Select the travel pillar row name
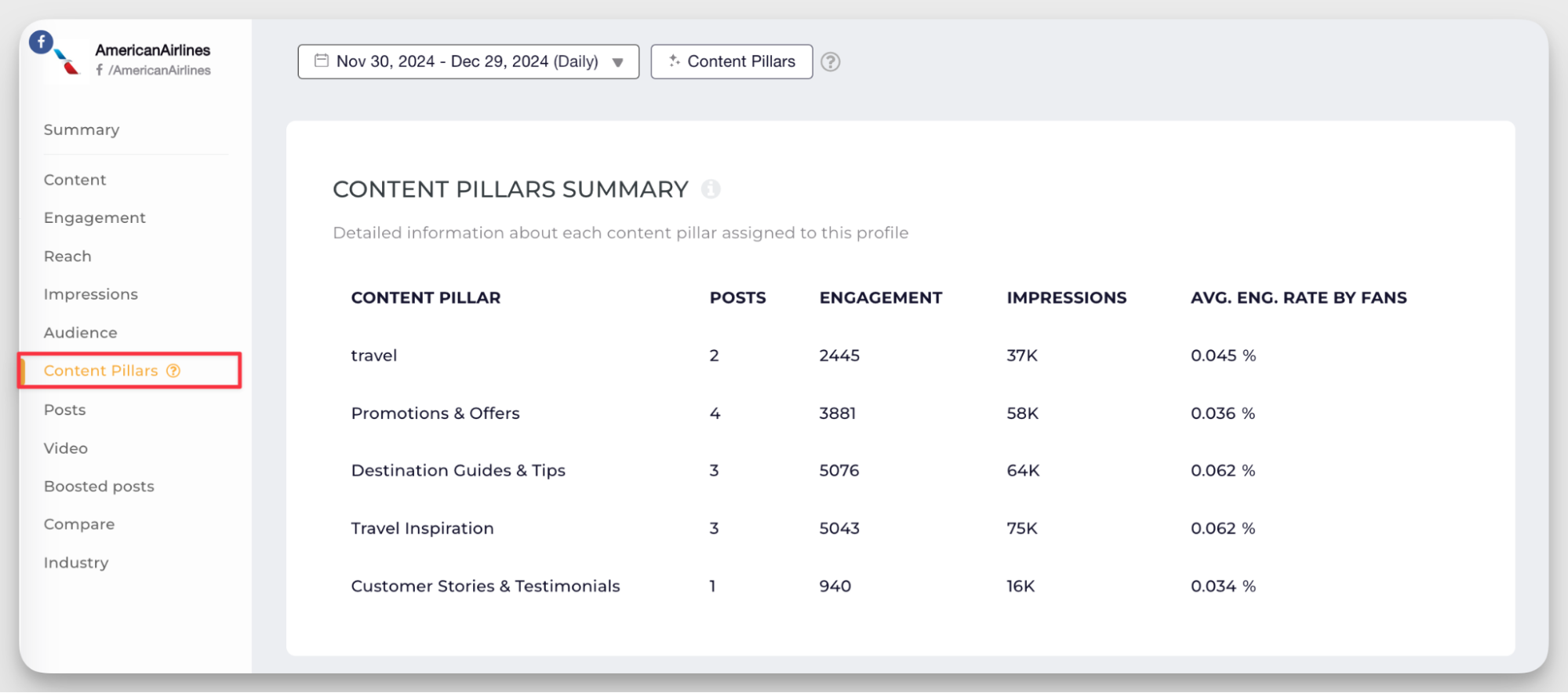The width and height of the screenshot is (1568, 693). point(374,356)
